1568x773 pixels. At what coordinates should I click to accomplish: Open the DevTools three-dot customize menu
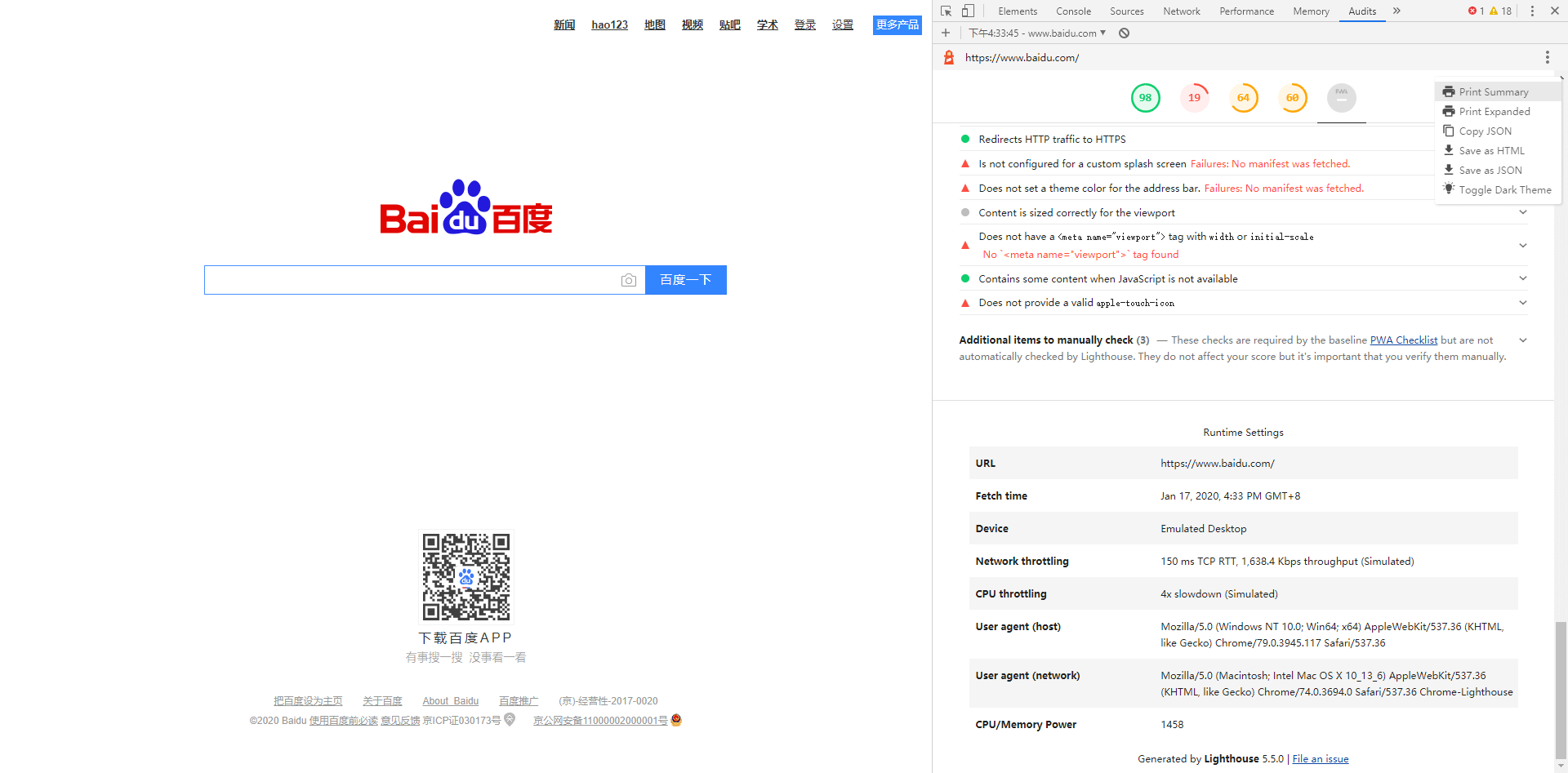1532,11
